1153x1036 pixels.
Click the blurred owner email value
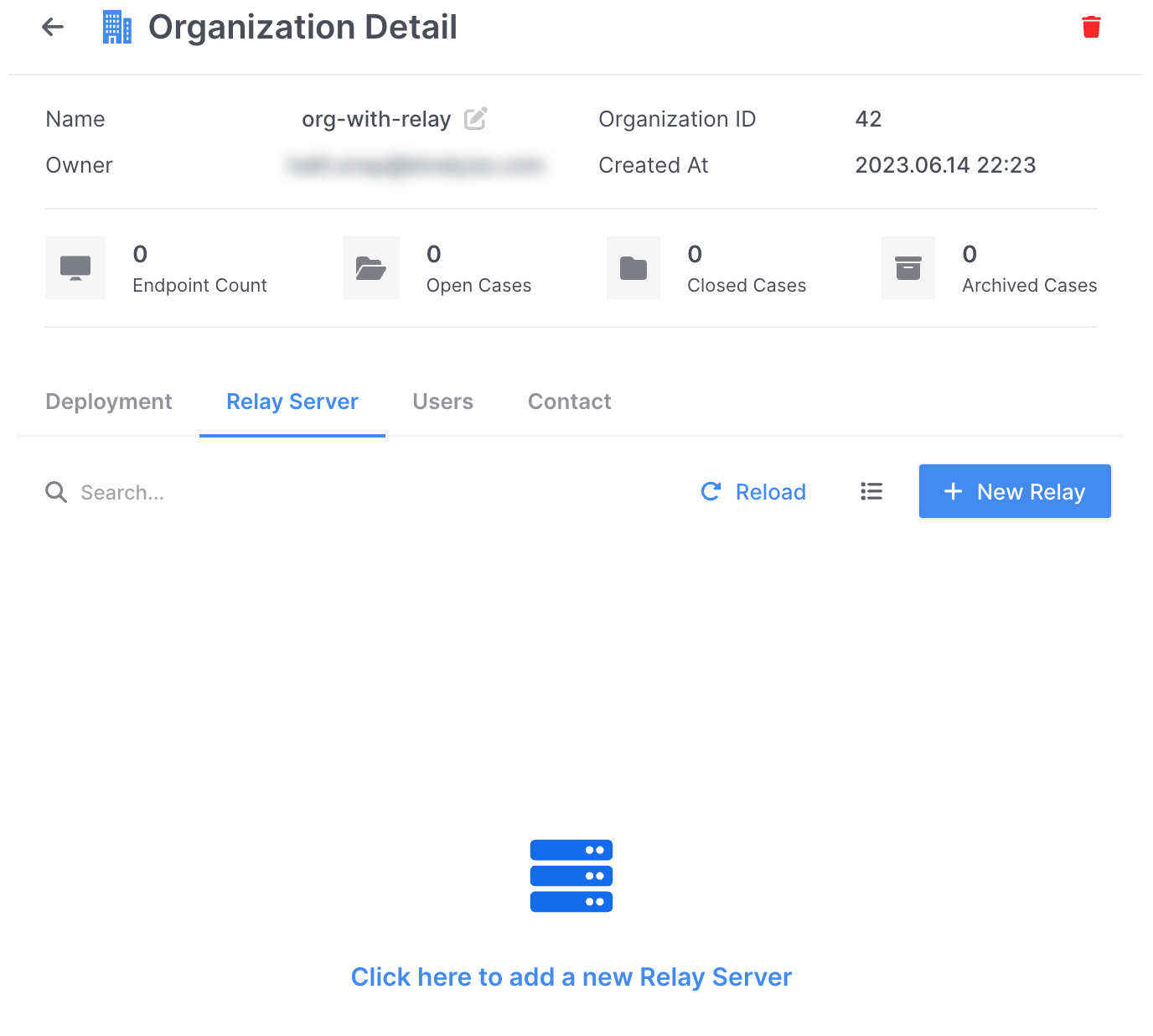(x=416, y=166)
